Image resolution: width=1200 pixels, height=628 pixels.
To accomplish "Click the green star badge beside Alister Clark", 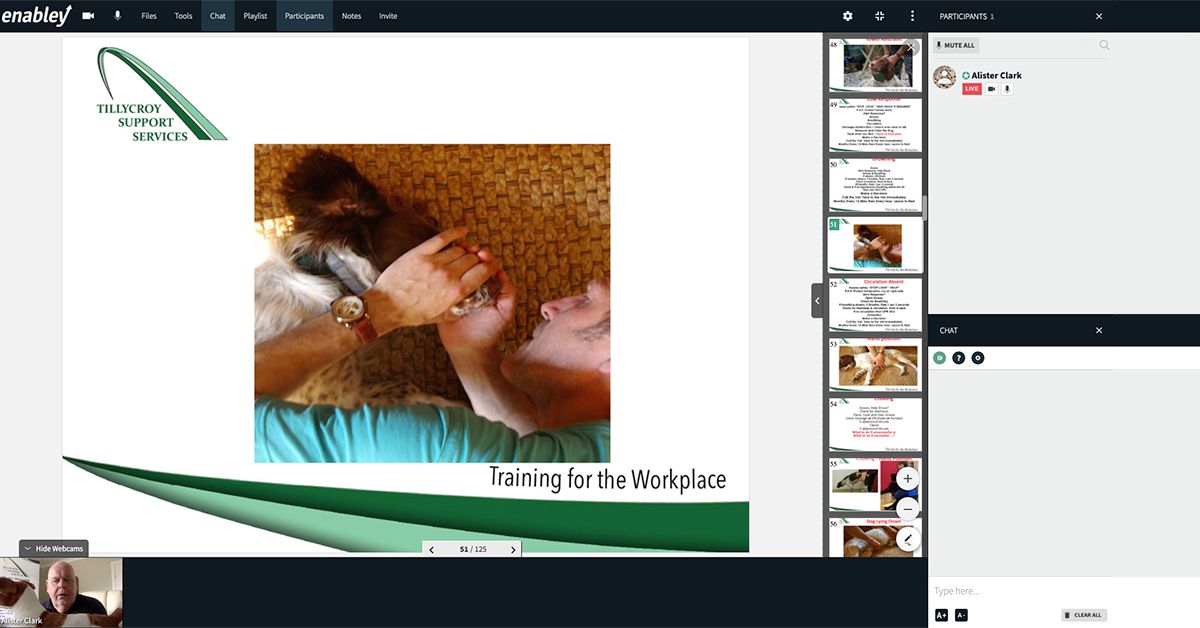I will coord(966,75).
